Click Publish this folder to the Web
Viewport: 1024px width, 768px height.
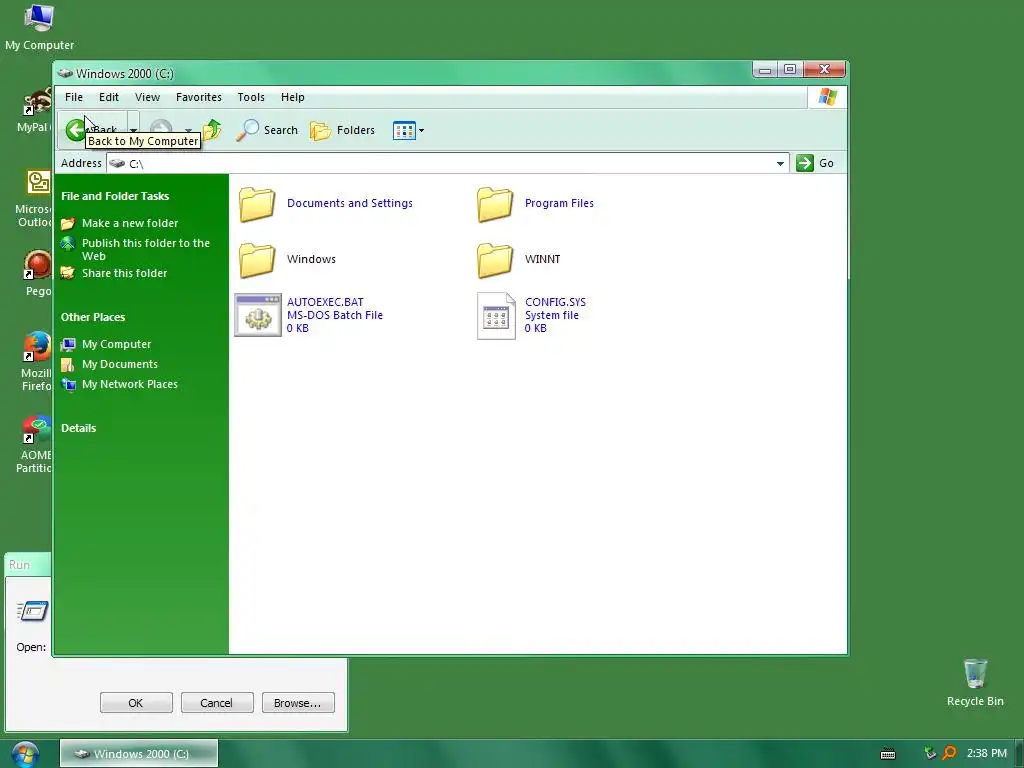pyautogui.click(x=146, y=249)
